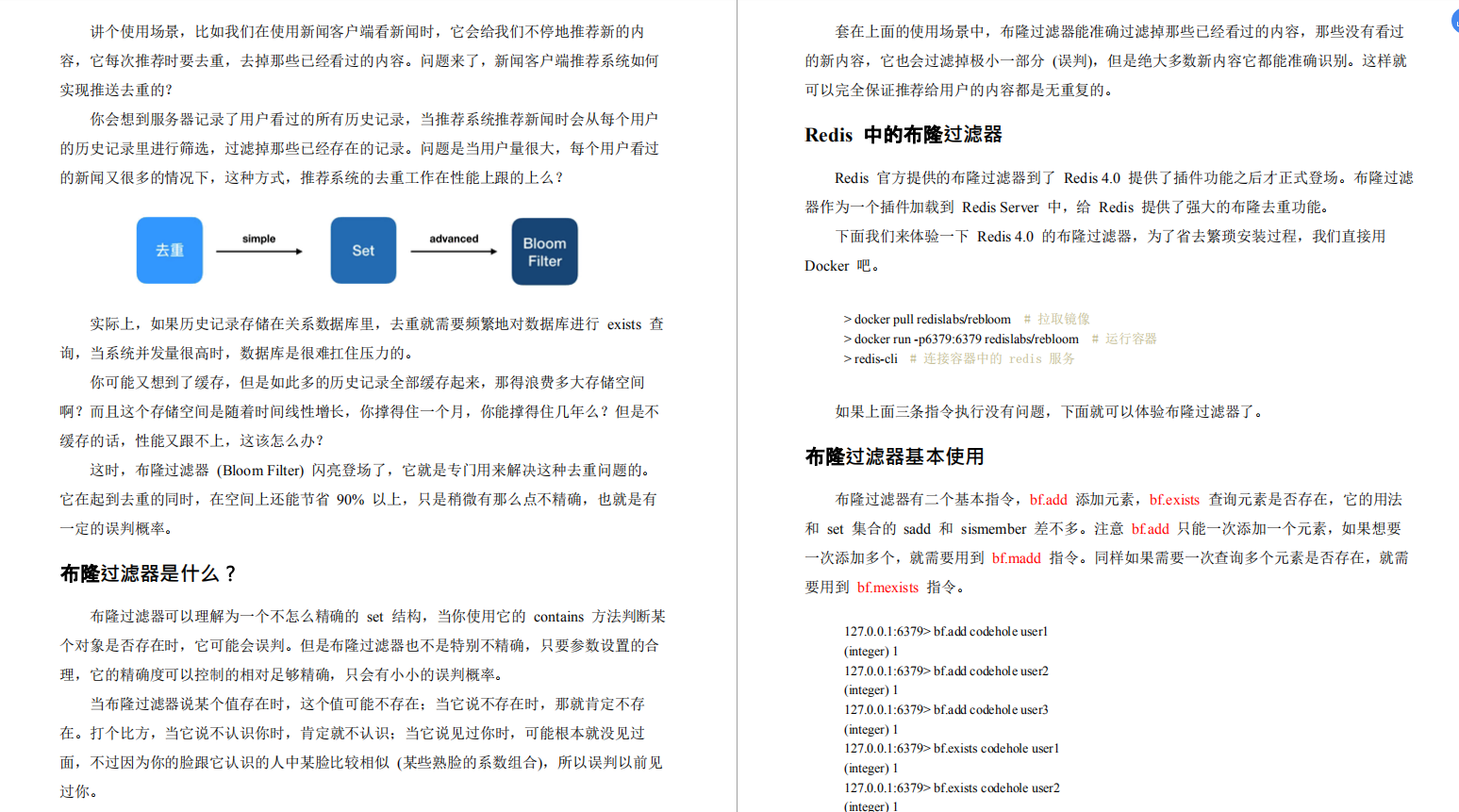Click the comment '# 运行容器'
This screenshot has height=812, width=1459.
click(x=1123, y=339)
